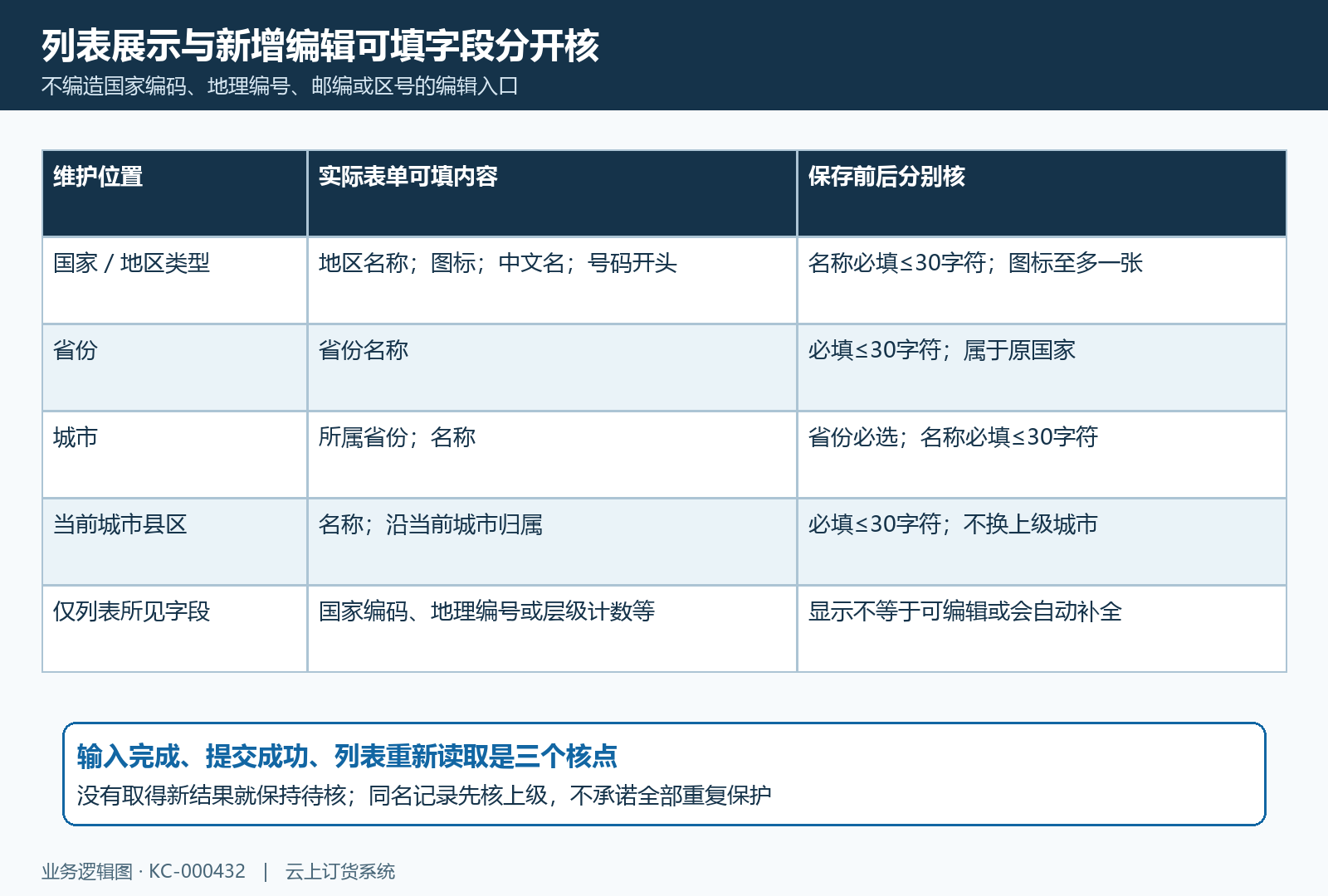Image resolution: width=1328 pixels, height=896 pixels.
Task: Click the cell 省份必选；名称必填≤30字符
Action: pos(1042,455)
